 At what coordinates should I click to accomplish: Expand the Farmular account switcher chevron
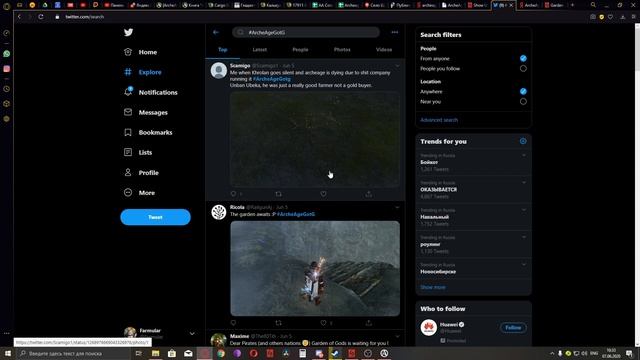click(x=192, y=333)
